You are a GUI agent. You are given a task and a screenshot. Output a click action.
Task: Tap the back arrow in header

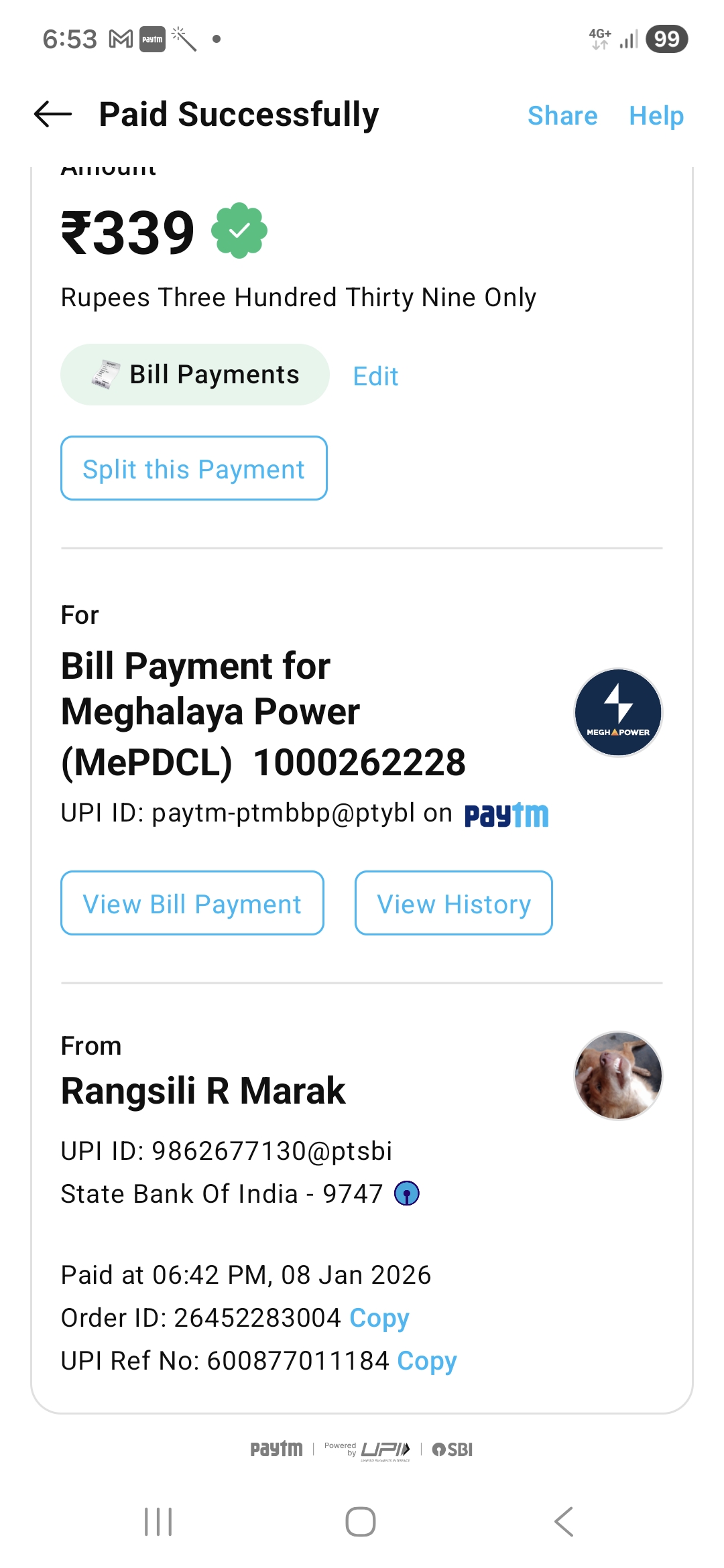(53, 115)
